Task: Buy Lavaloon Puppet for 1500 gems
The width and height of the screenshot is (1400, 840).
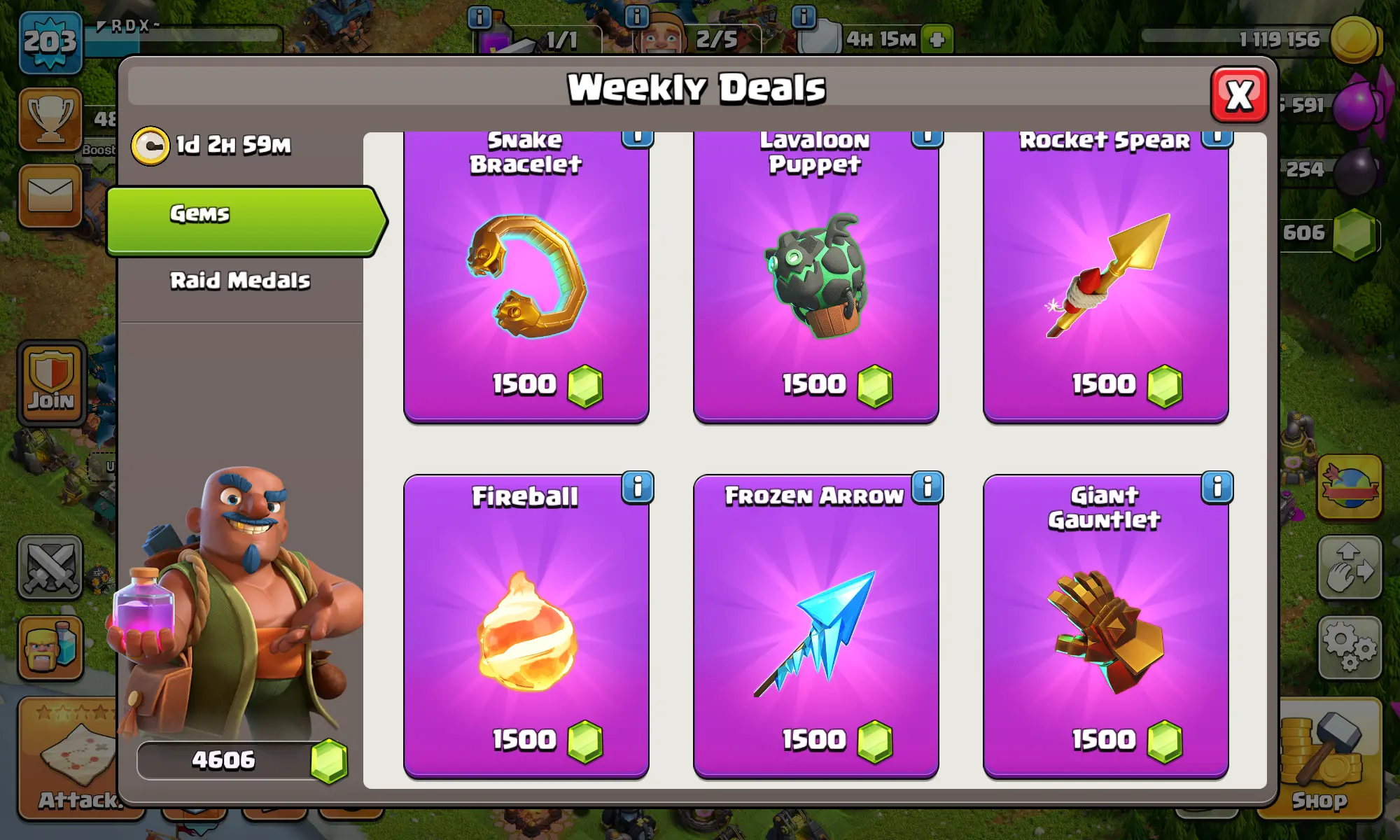Action: click(x=816, y=278)
